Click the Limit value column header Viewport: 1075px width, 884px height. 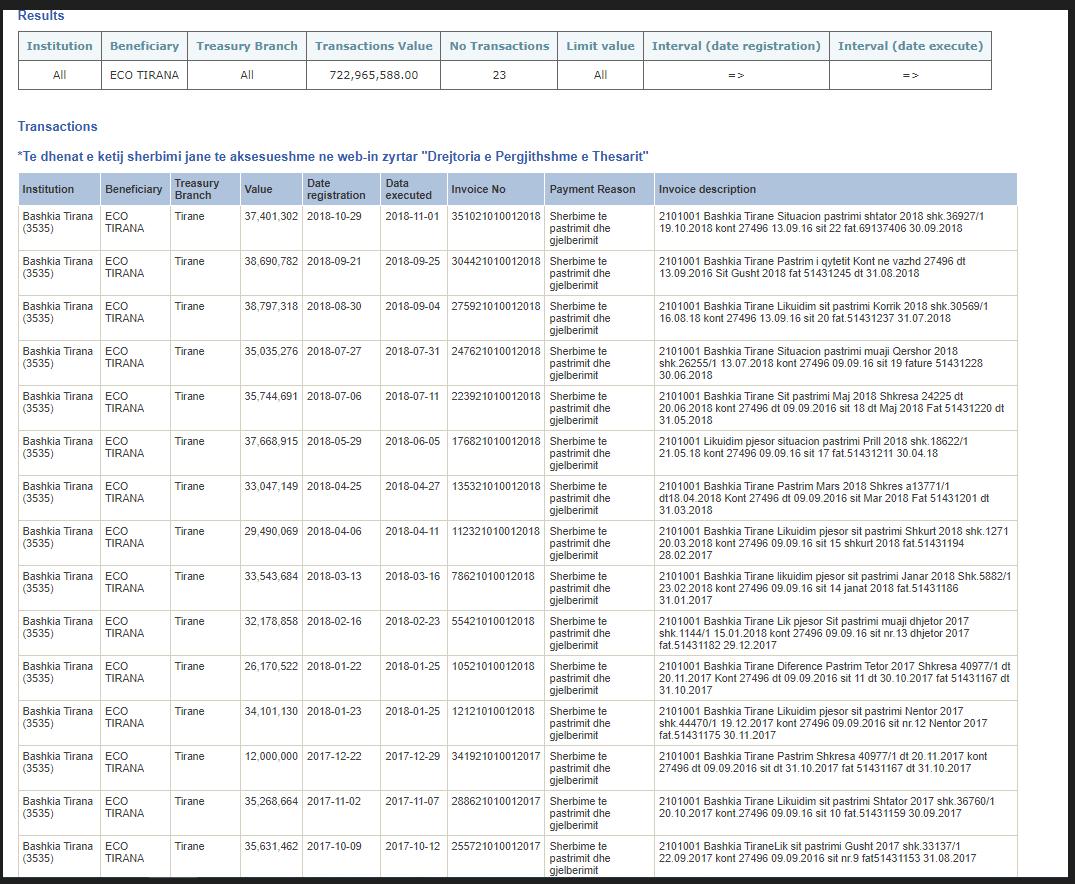pos(600,46)
